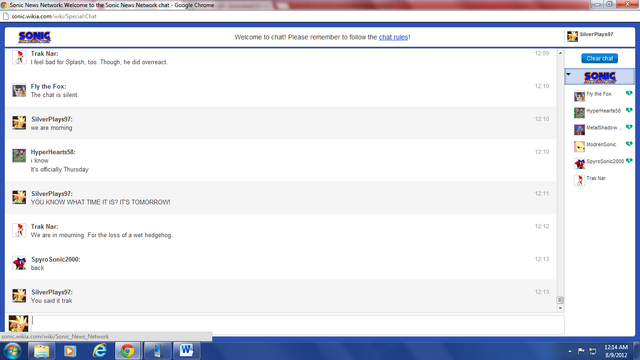Click the Clear chat button
640x360 pixels.
click(599, 58)
